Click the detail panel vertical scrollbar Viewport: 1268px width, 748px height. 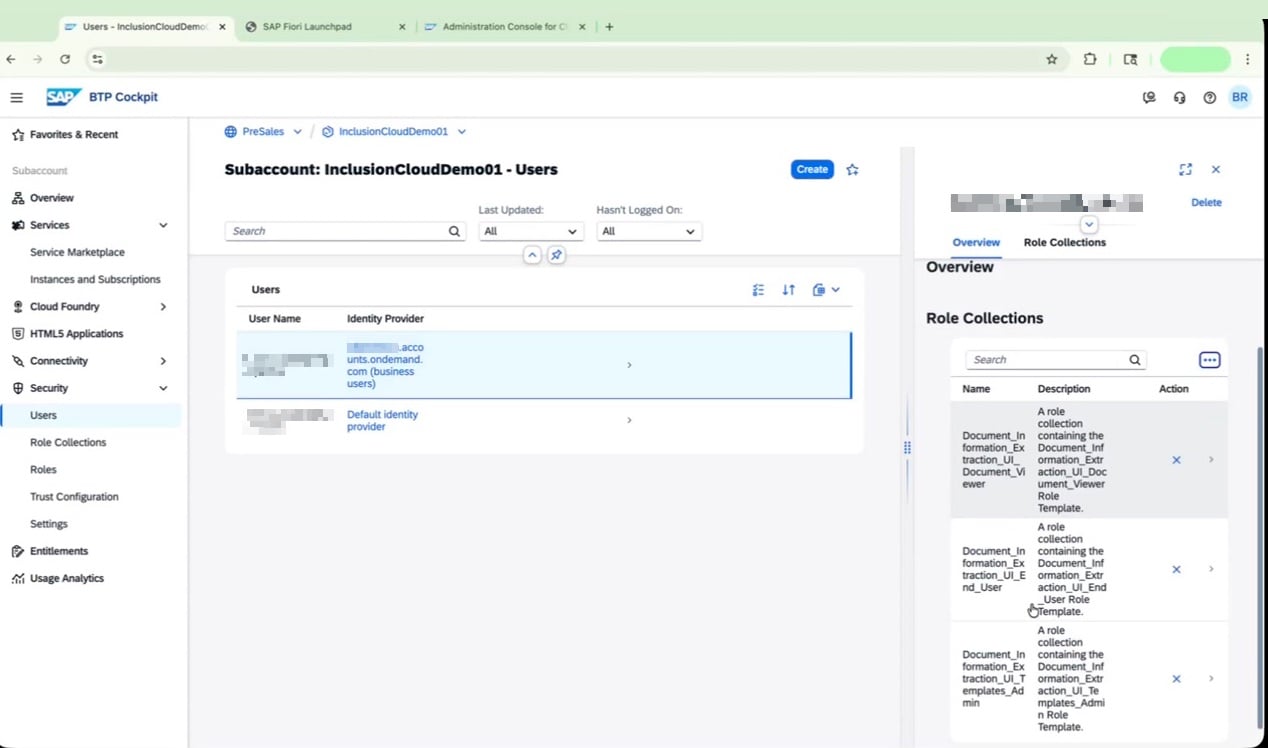click(1260, 537)
